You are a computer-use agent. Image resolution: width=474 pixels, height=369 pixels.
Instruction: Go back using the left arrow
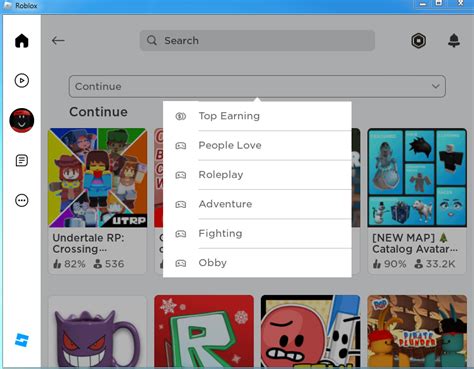pos(58,41)
